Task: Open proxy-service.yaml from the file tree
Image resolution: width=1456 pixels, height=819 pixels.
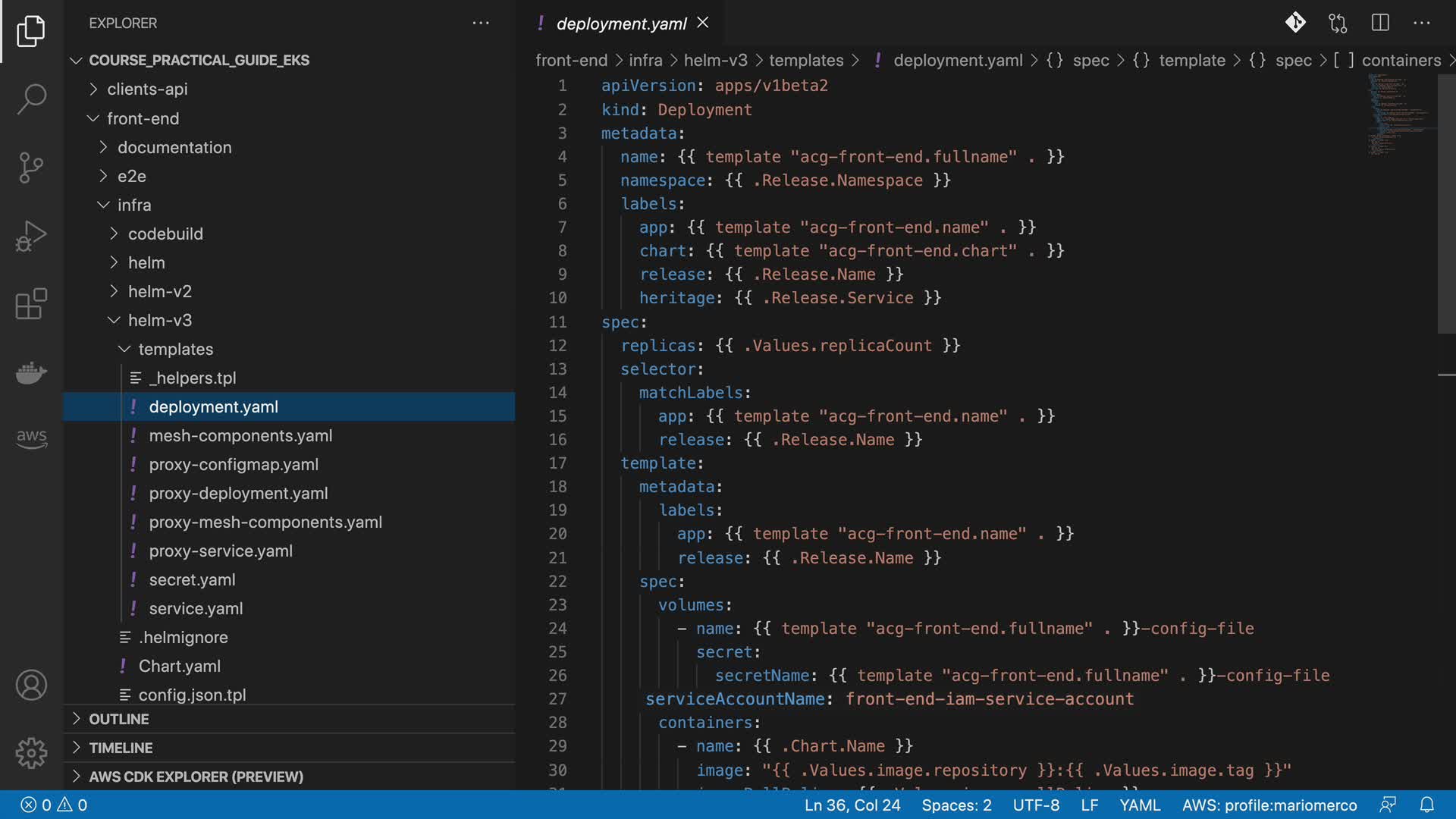Action: click(x=221, y=551)
